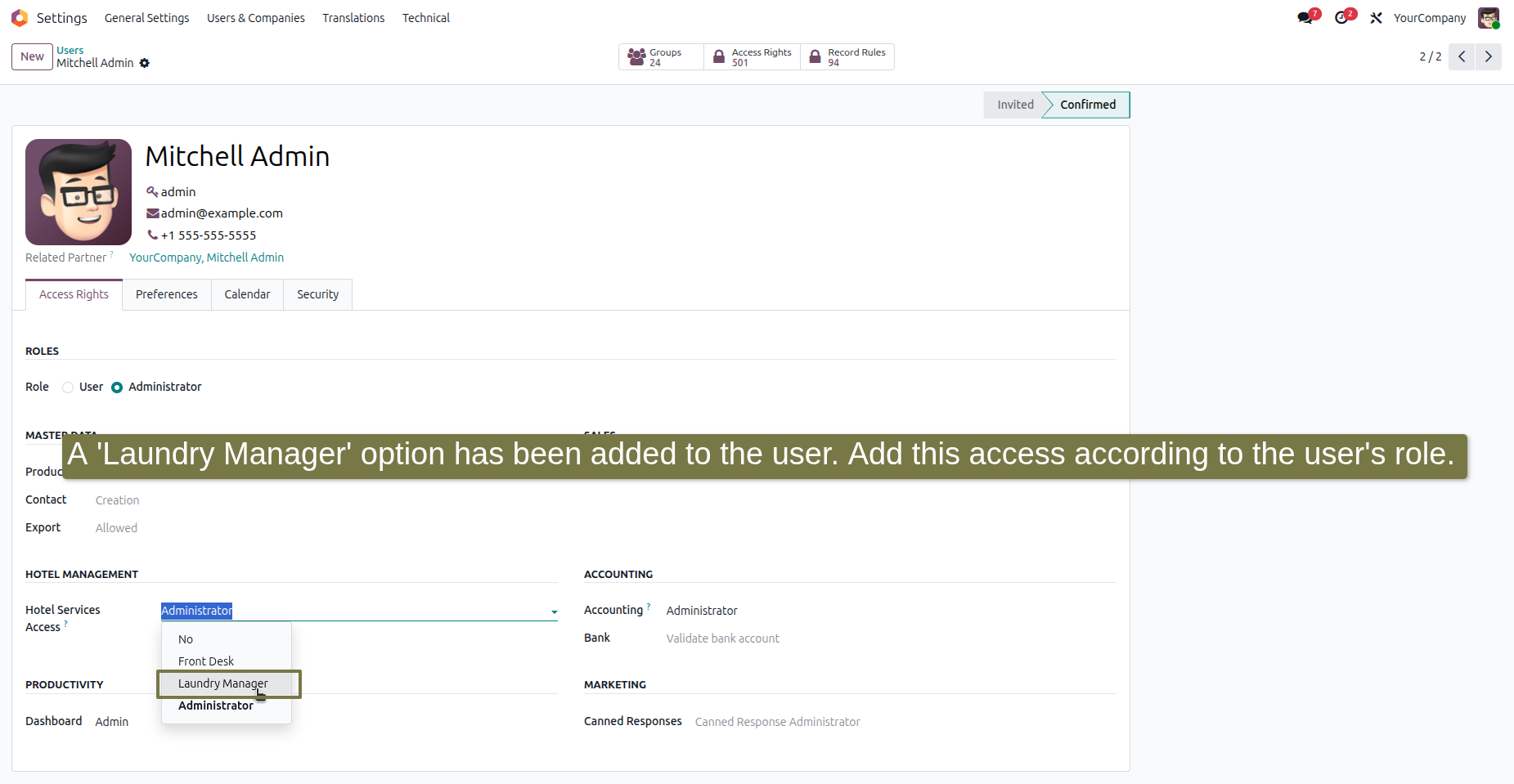Open Access Rights lock stat button
This screenshot has height=784, width=1514.
[752, 56]
